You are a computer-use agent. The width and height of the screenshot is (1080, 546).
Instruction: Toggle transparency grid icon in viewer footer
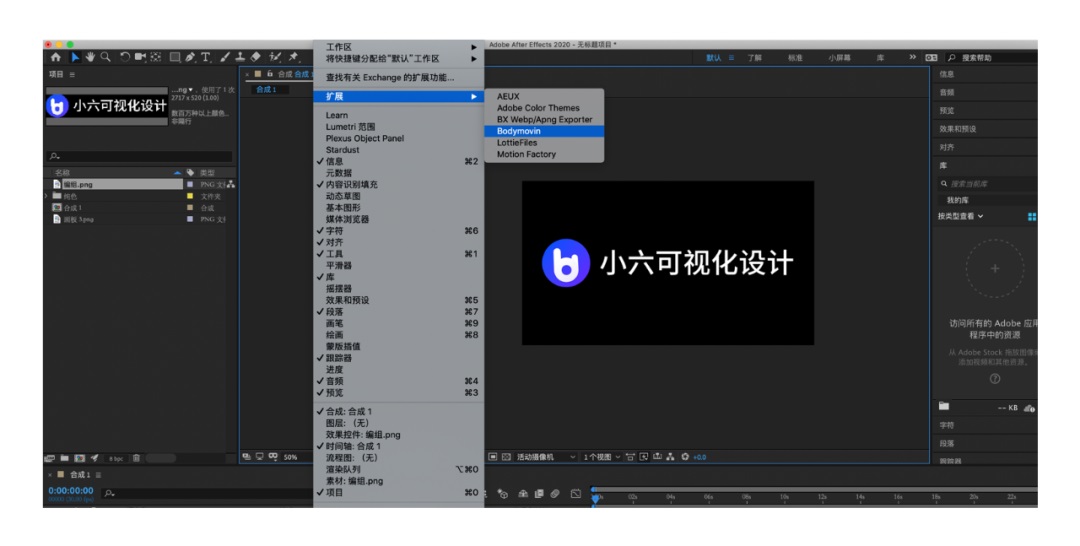(506, 456)
